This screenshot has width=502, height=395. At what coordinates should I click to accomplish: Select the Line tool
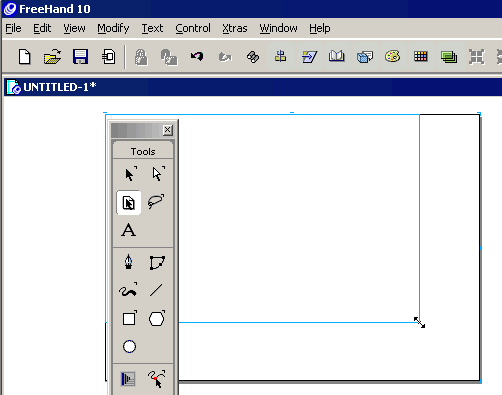click(x=156, y=290)
